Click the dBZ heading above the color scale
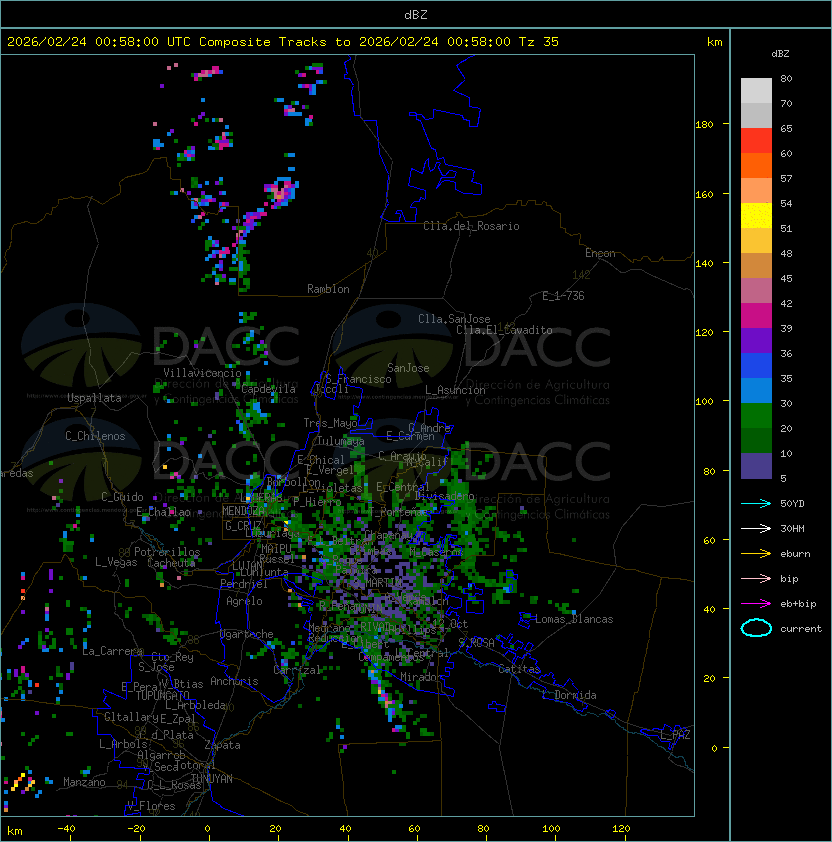This screenshot has width=832, height=842. pyautogui.click(x=780, y=54)
